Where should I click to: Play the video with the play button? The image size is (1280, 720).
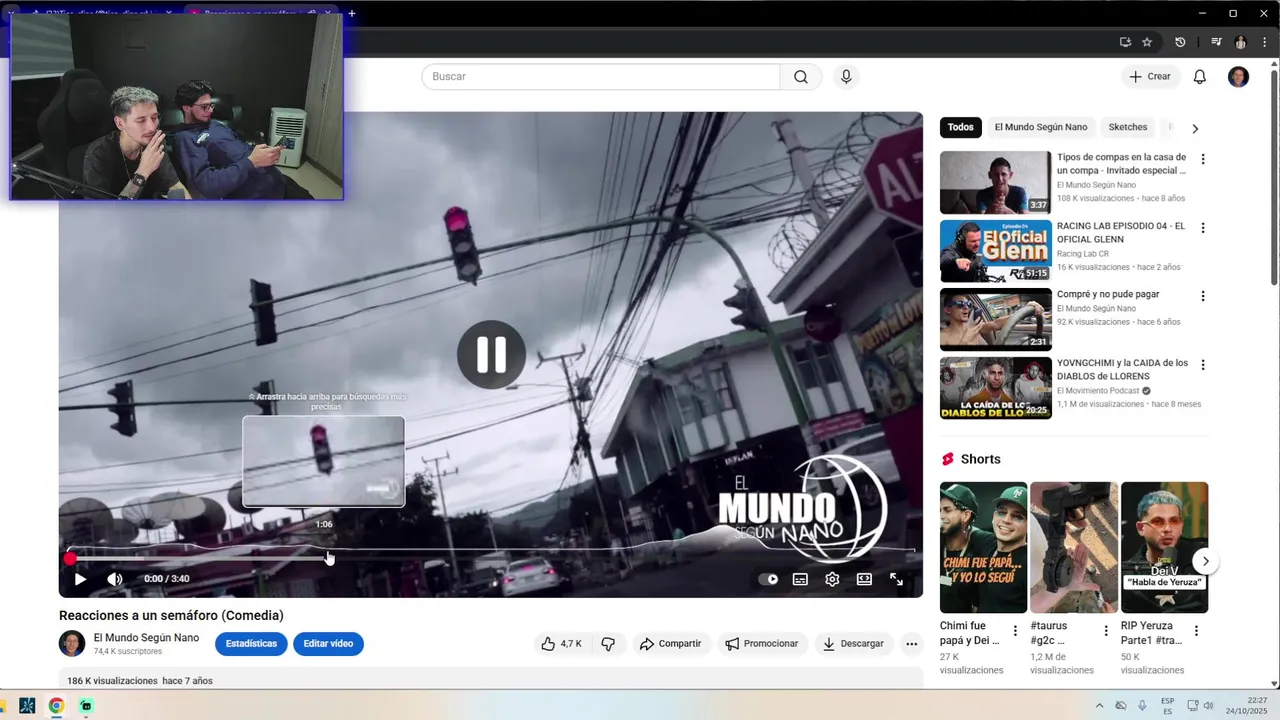click(80, 579)
